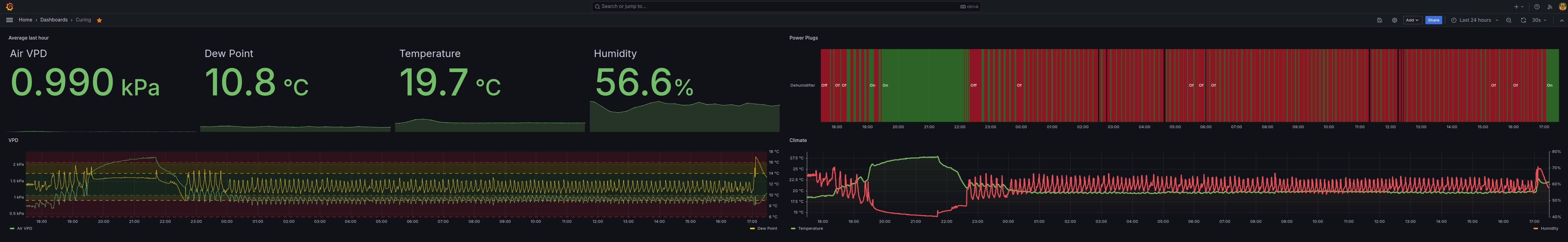Focus the Search or jump to field
The height and width of the screenshot is (242, 1568).
786,7
